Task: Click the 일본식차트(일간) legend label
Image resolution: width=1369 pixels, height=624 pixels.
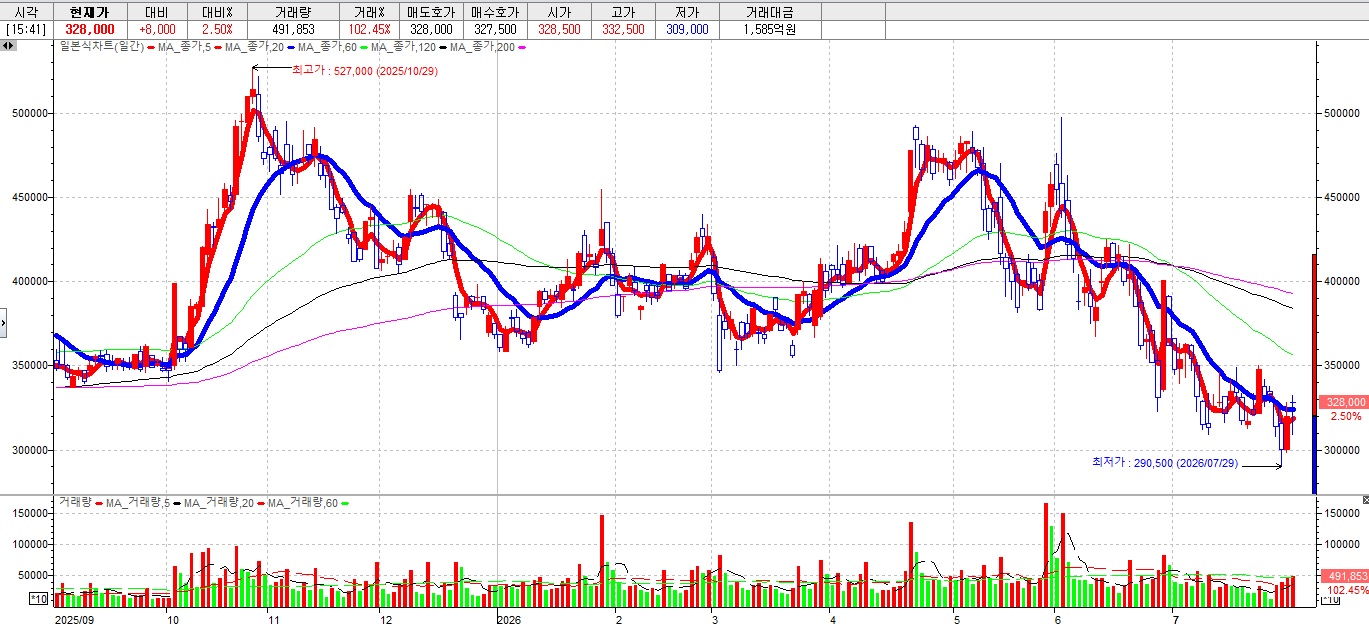Action: click(x=101, y=47)
